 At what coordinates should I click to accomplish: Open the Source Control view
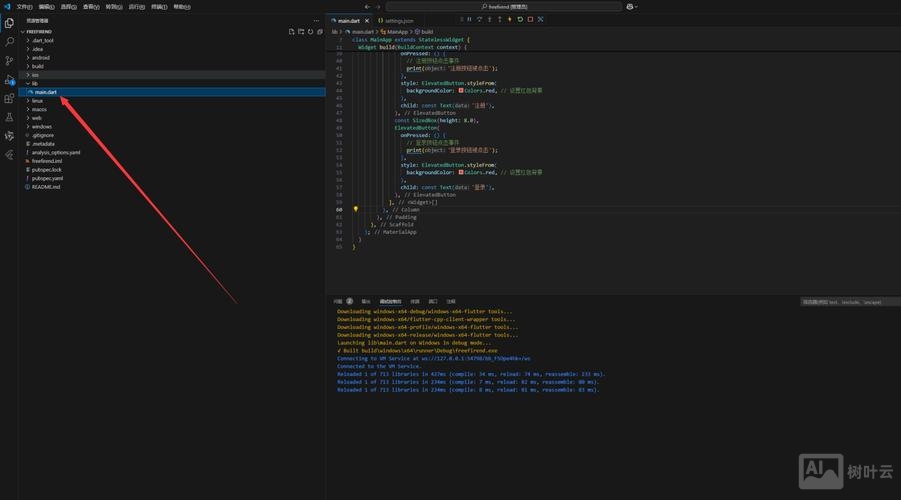pyautogui.click(x=9, y=61)
